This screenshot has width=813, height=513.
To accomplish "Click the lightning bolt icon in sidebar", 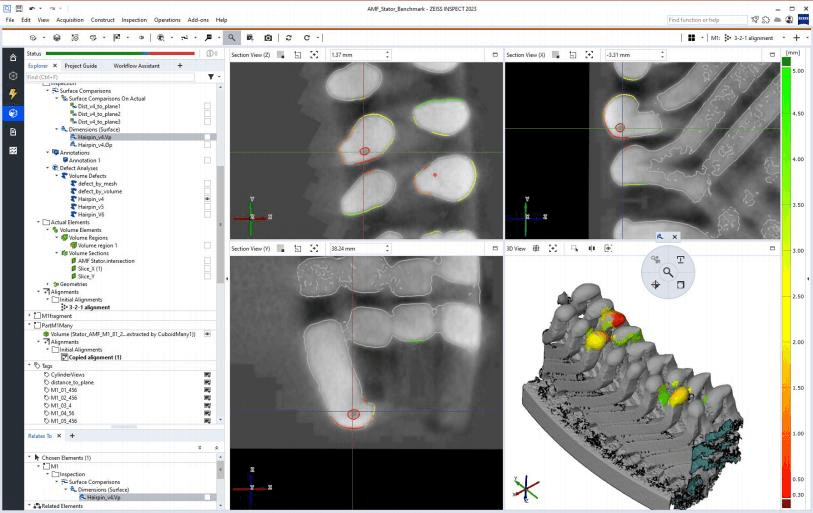I will coord(12,94).
